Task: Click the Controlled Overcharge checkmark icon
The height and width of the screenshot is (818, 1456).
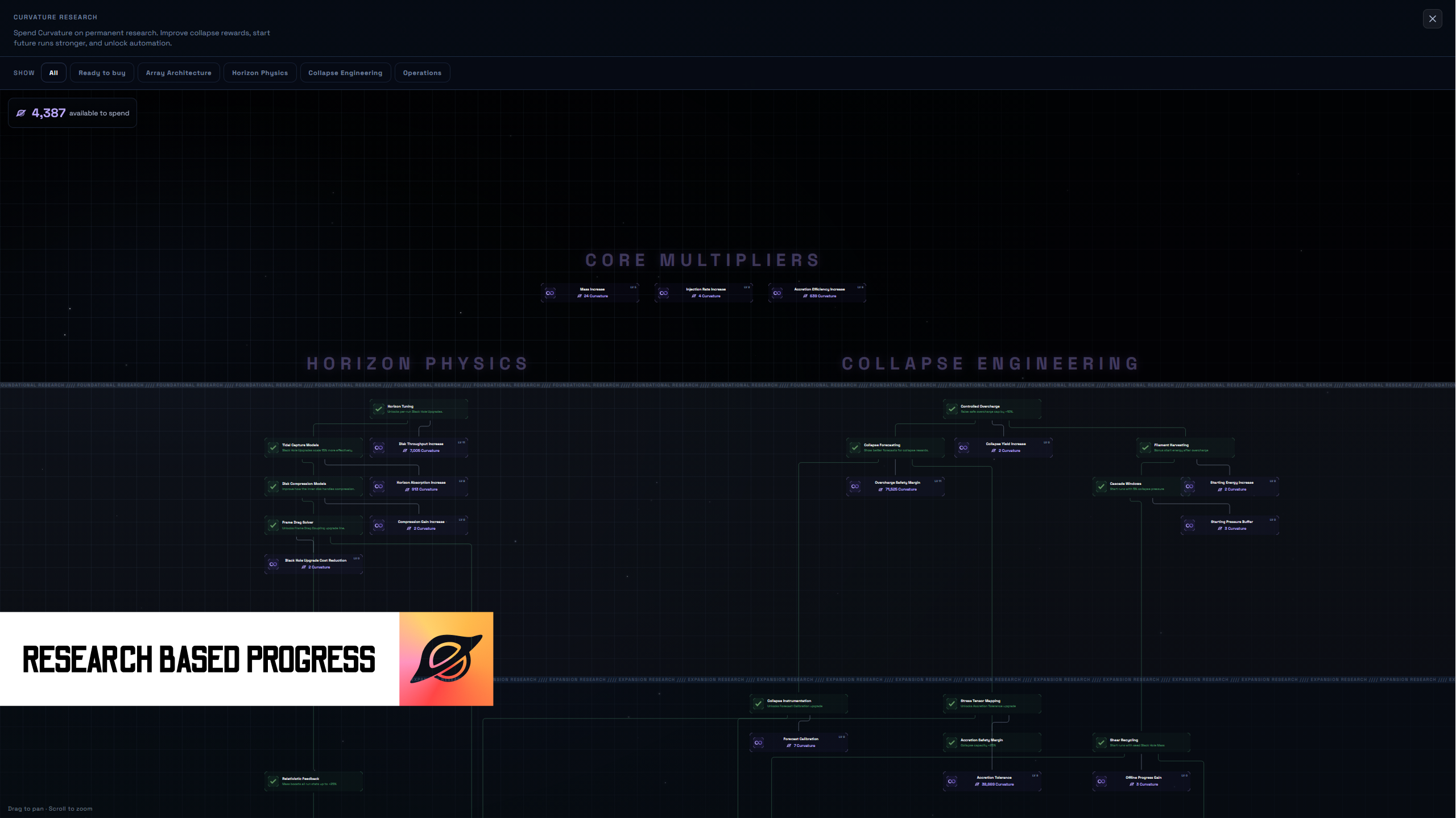Action: click(x=952, y=409)
